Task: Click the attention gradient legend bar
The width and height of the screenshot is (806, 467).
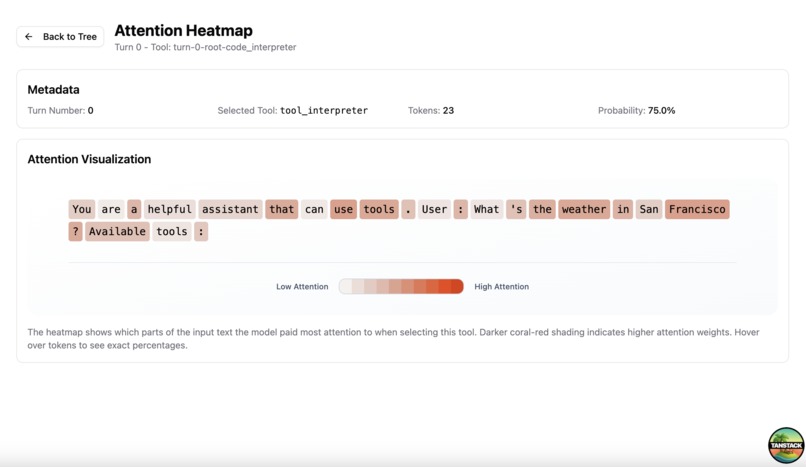Action: click(x=401, y=287)
